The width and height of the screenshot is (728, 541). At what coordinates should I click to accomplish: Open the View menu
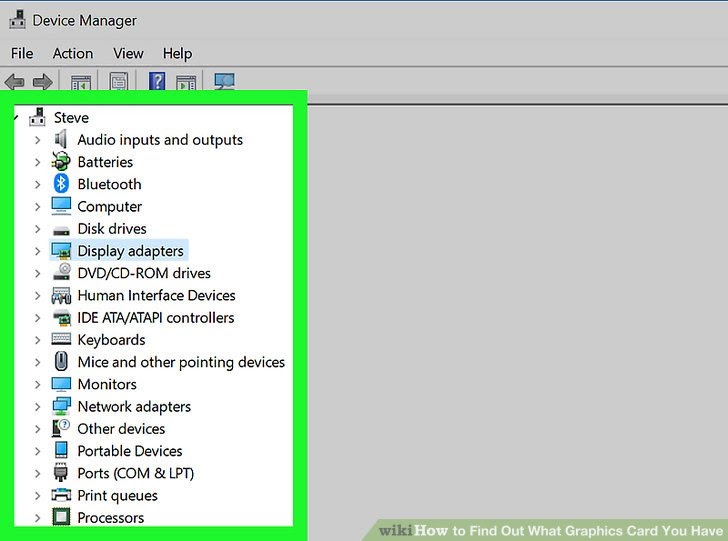[x=128, y=53]
